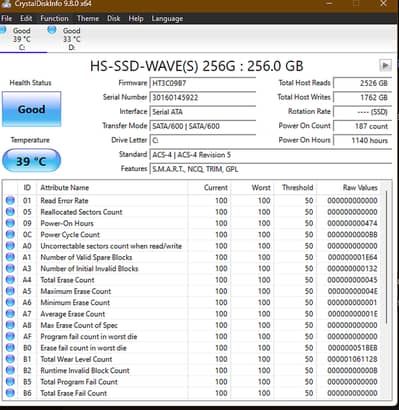Image resolution: width=399 pixels, height=410 pixels.
Task: Click the status icon for Read Error Rate
Action: (10, 200)
